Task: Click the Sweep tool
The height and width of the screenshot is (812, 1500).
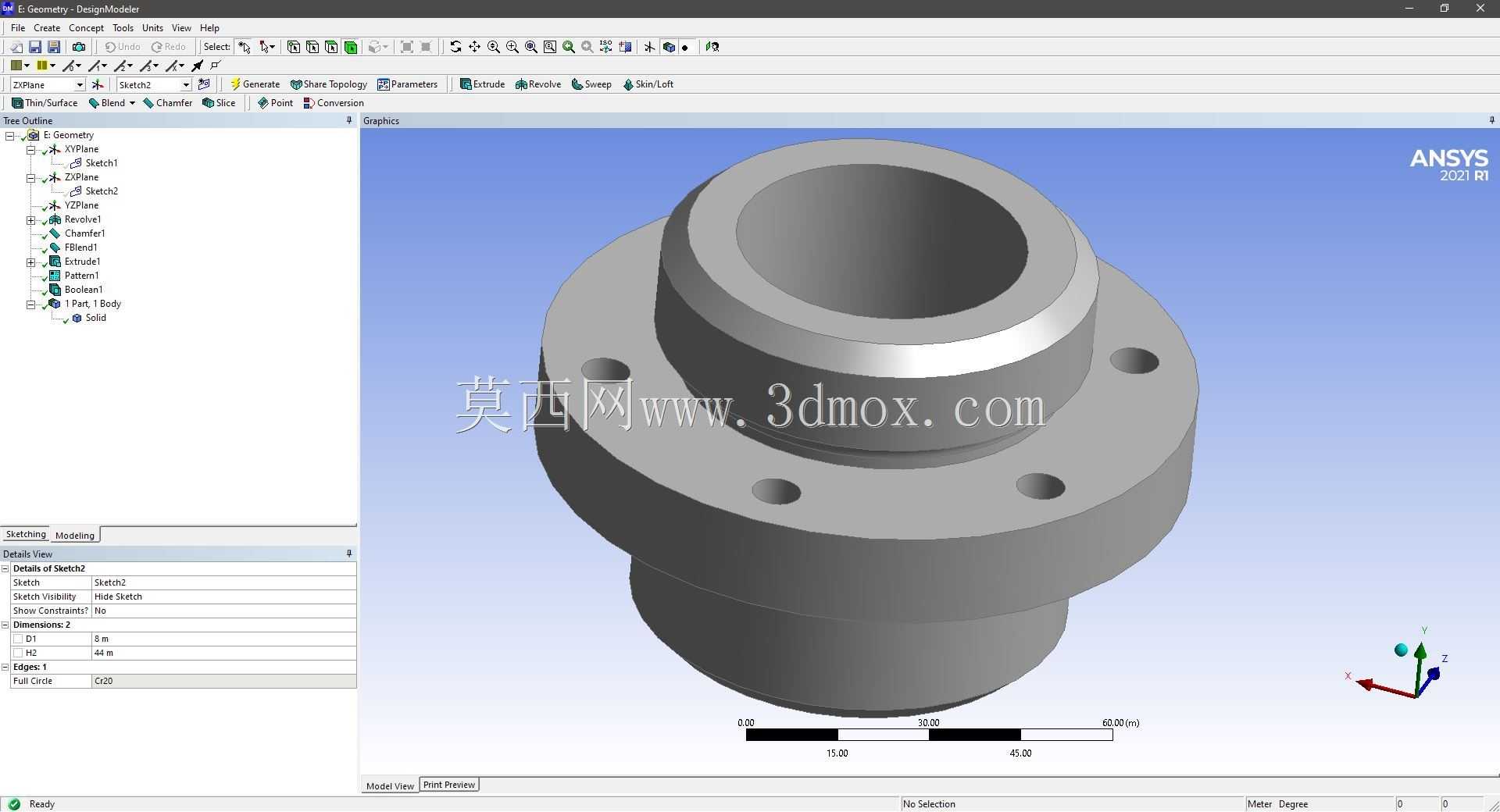Action: click(591, 84)
